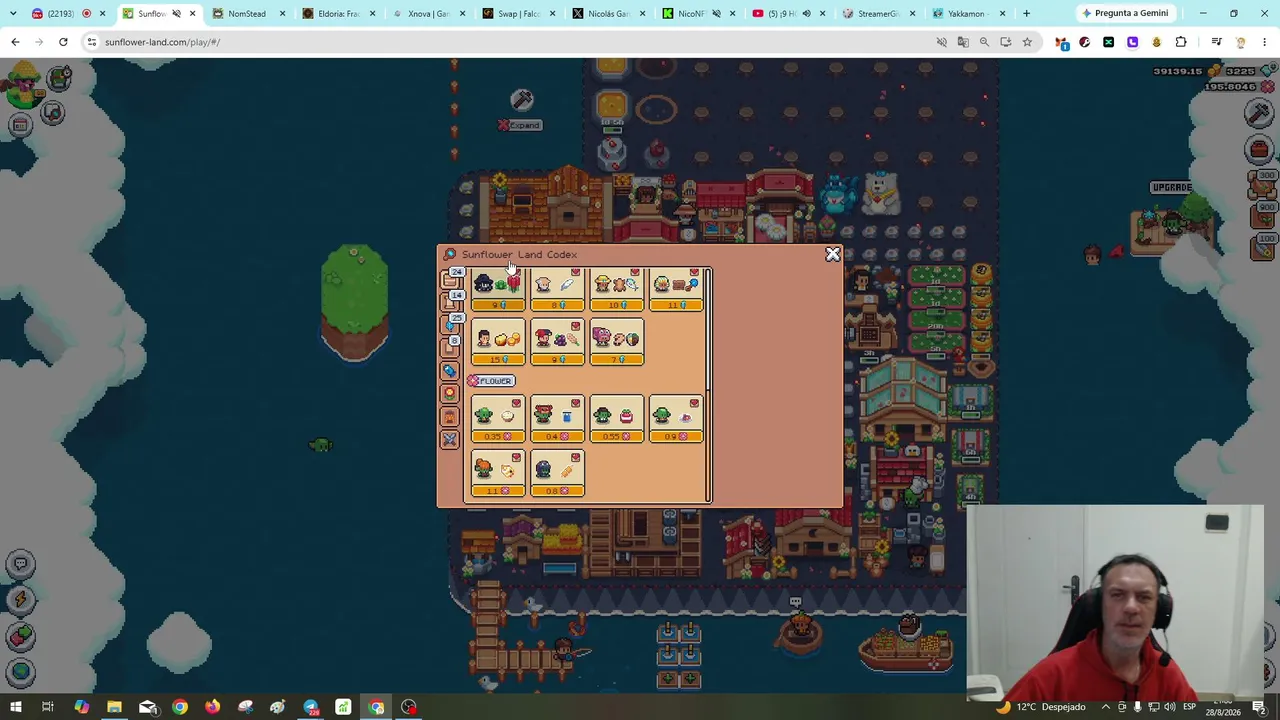This screenshot has height=720, width=1280.
Task: Switch to the Yakkamon browser tab
Action: click(967, 14)
